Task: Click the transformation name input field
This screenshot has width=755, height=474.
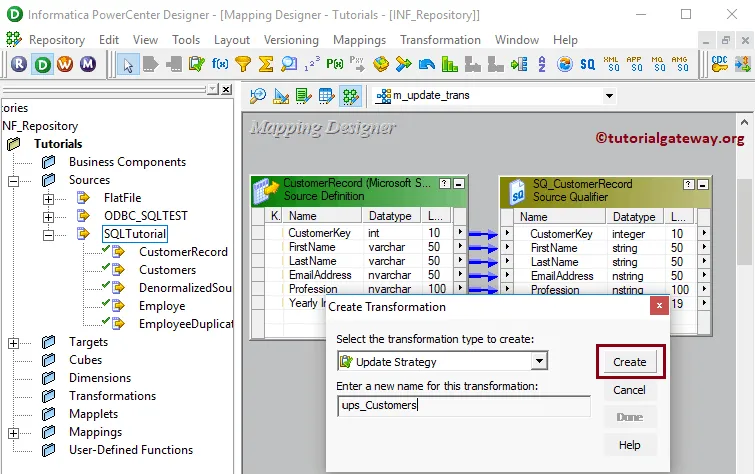Action: click(464, 406)
